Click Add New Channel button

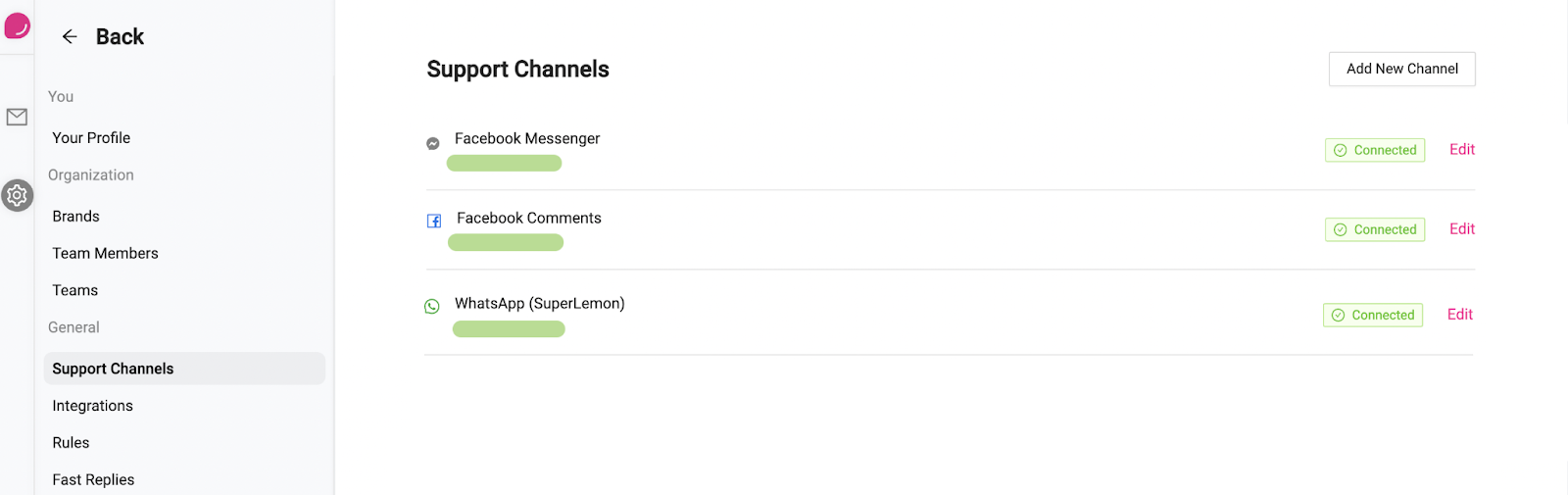pyautogui.click(x=1401, y=69)
